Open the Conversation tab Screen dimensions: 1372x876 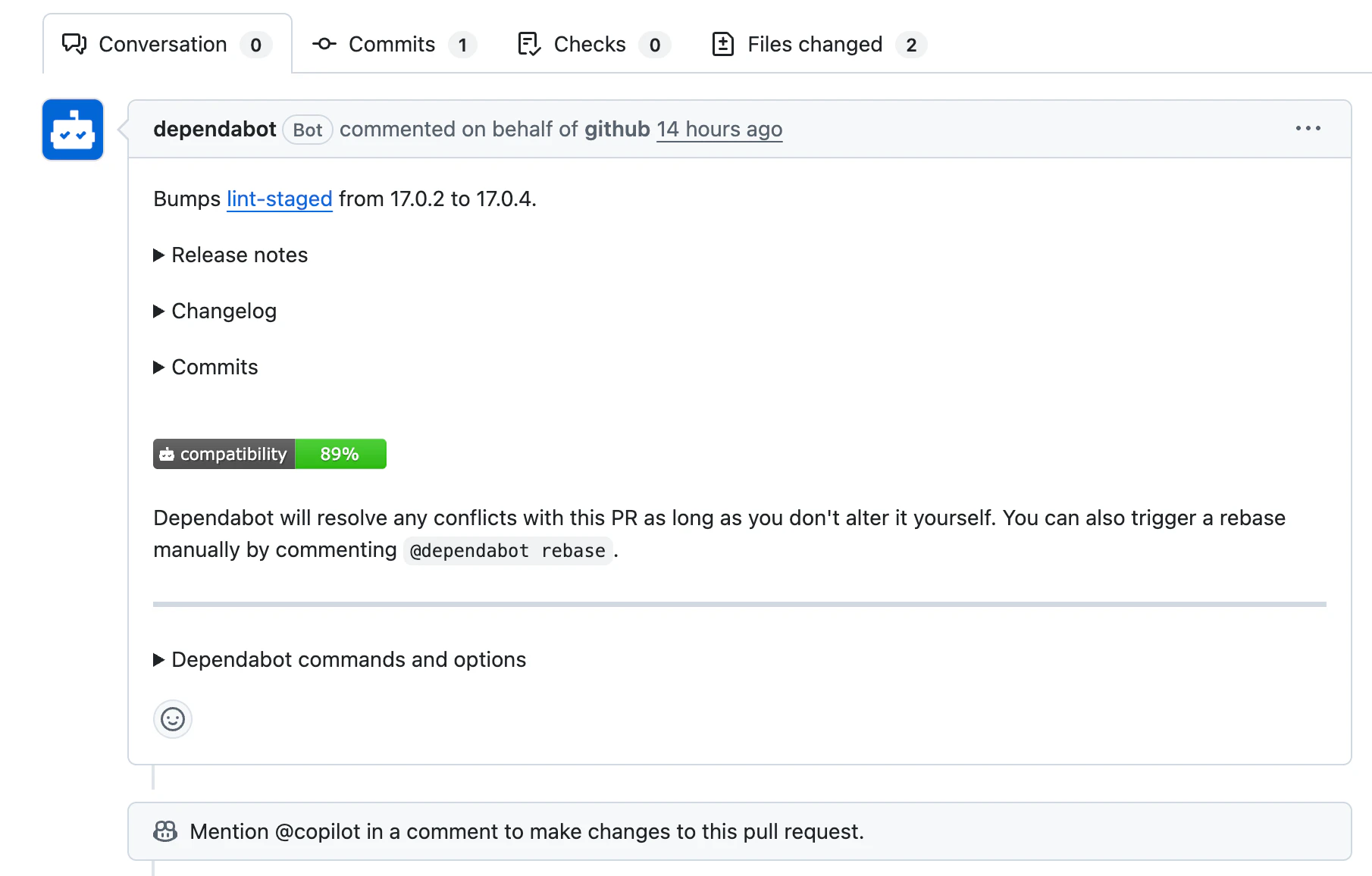(168, 44)
